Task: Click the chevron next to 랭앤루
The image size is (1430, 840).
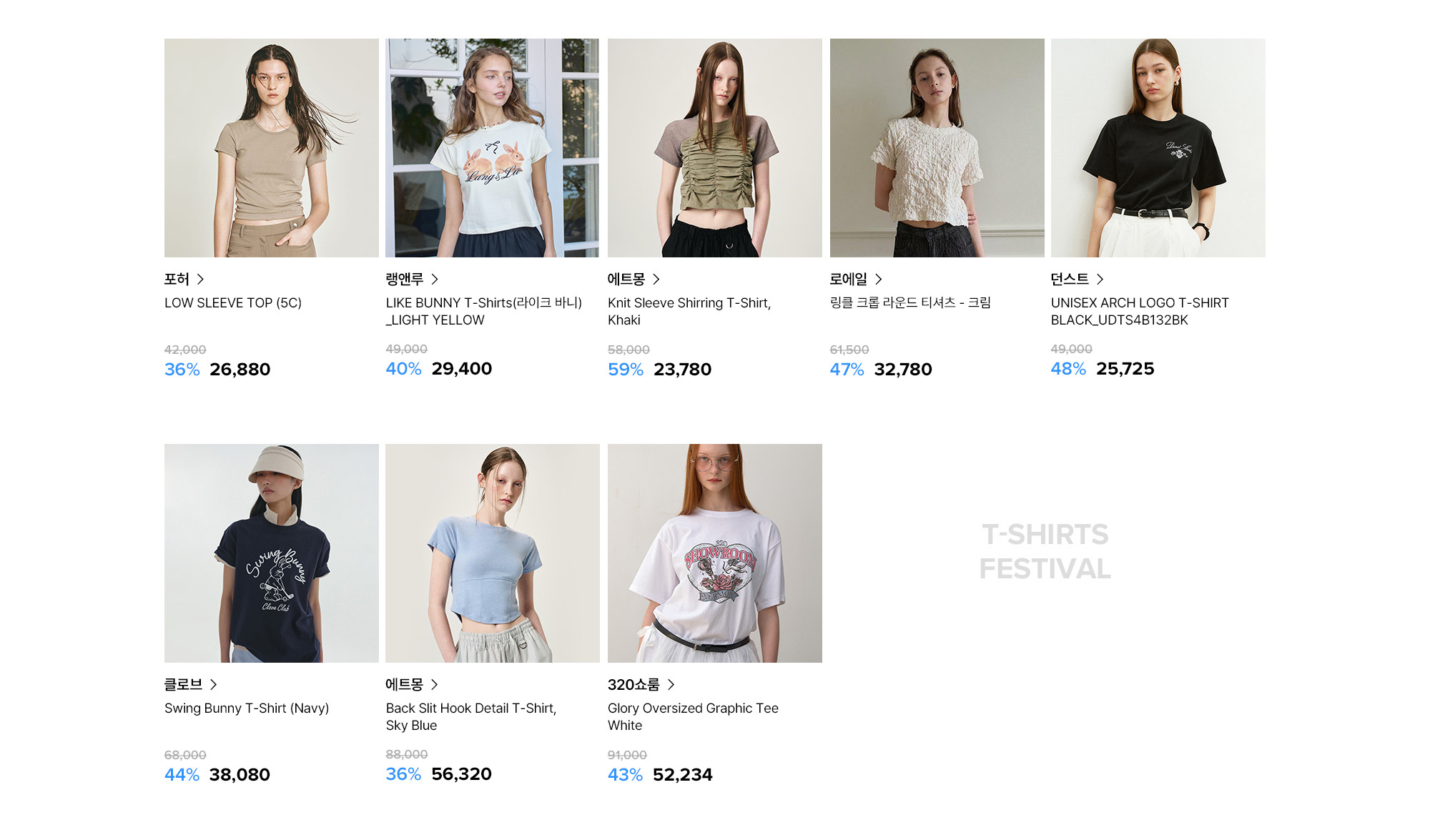Action: tap(435, 279)
